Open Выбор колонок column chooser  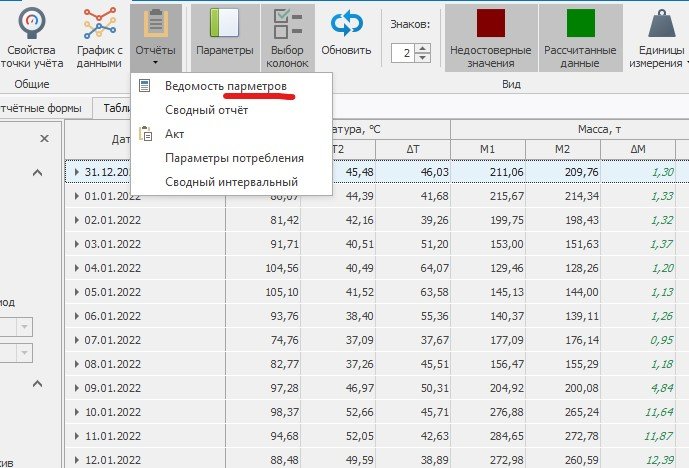(287, 24)
